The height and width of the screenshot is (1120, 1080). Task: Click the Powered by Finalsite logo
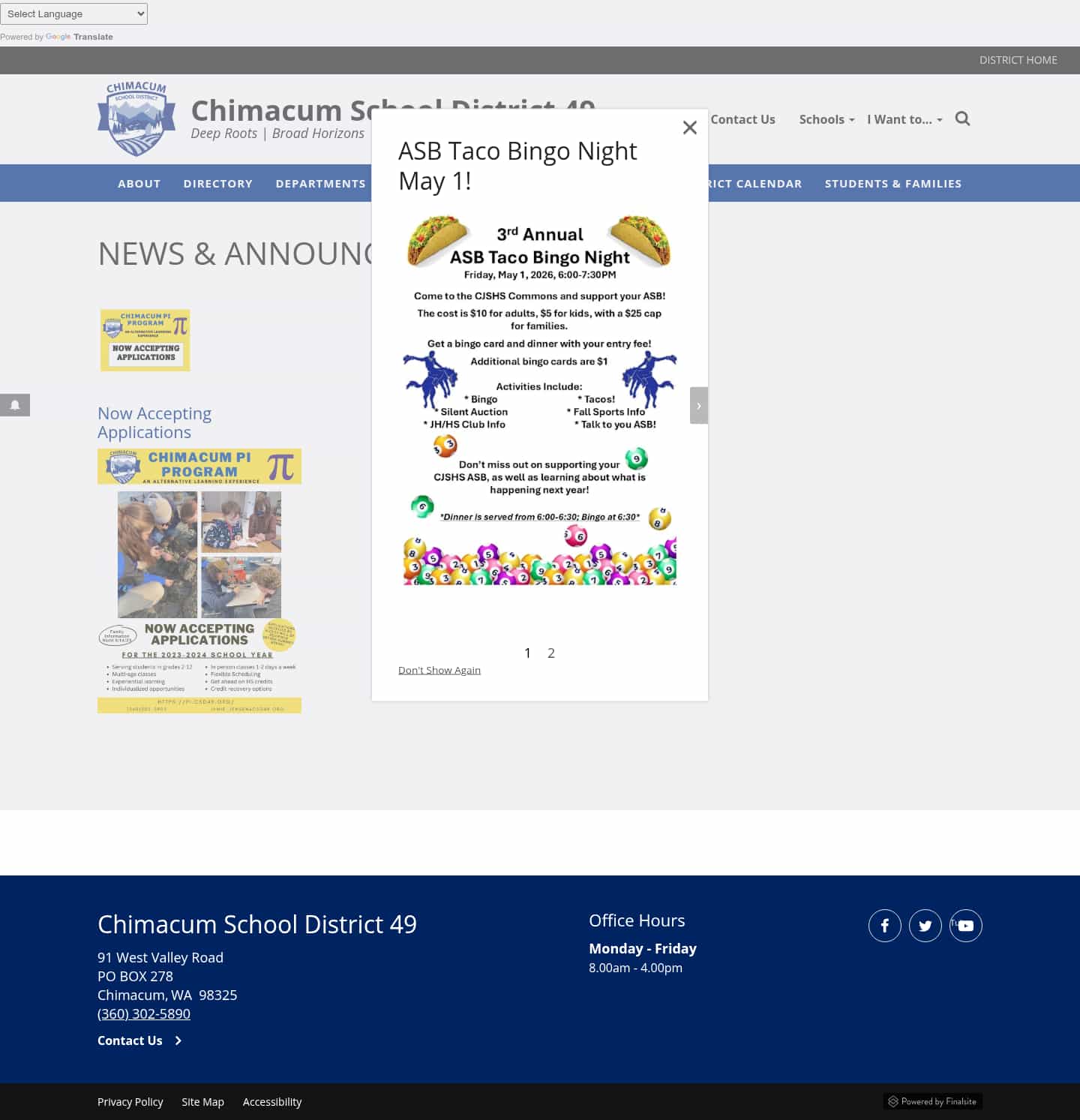pos(933,1101)
